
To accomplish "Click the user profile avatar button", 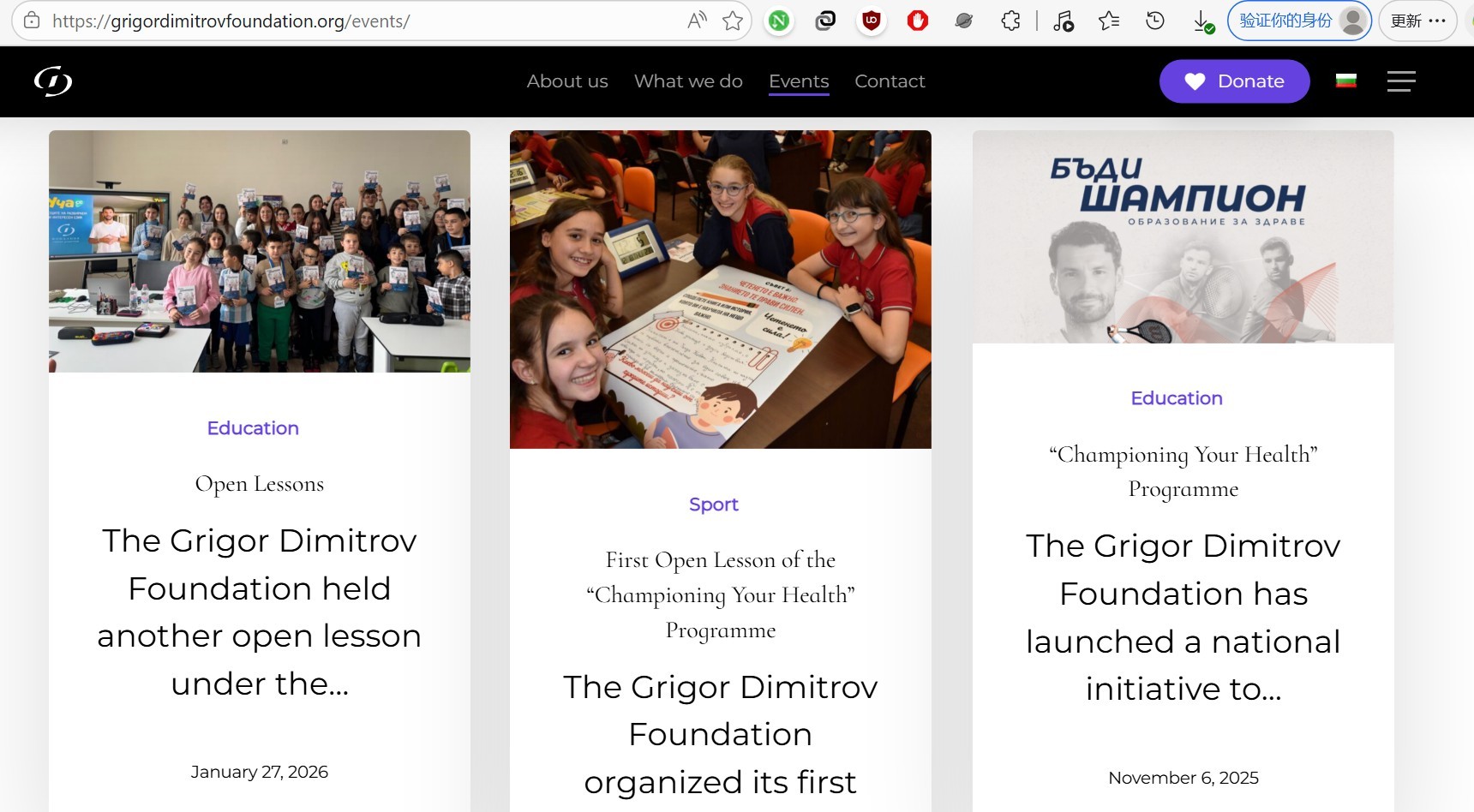I will point(1299,21).
